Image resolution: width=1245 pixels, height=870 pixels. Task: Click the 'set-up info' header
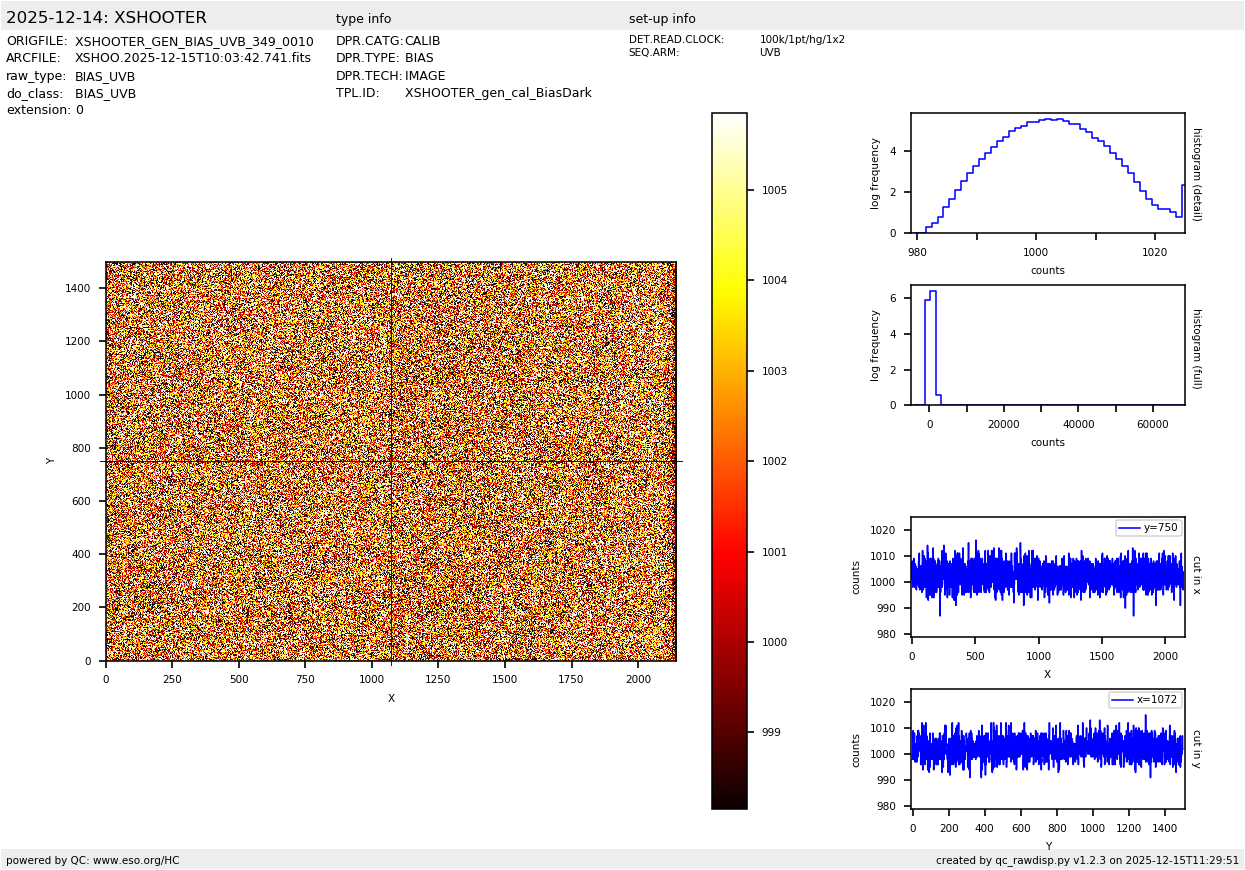point(662,19)
